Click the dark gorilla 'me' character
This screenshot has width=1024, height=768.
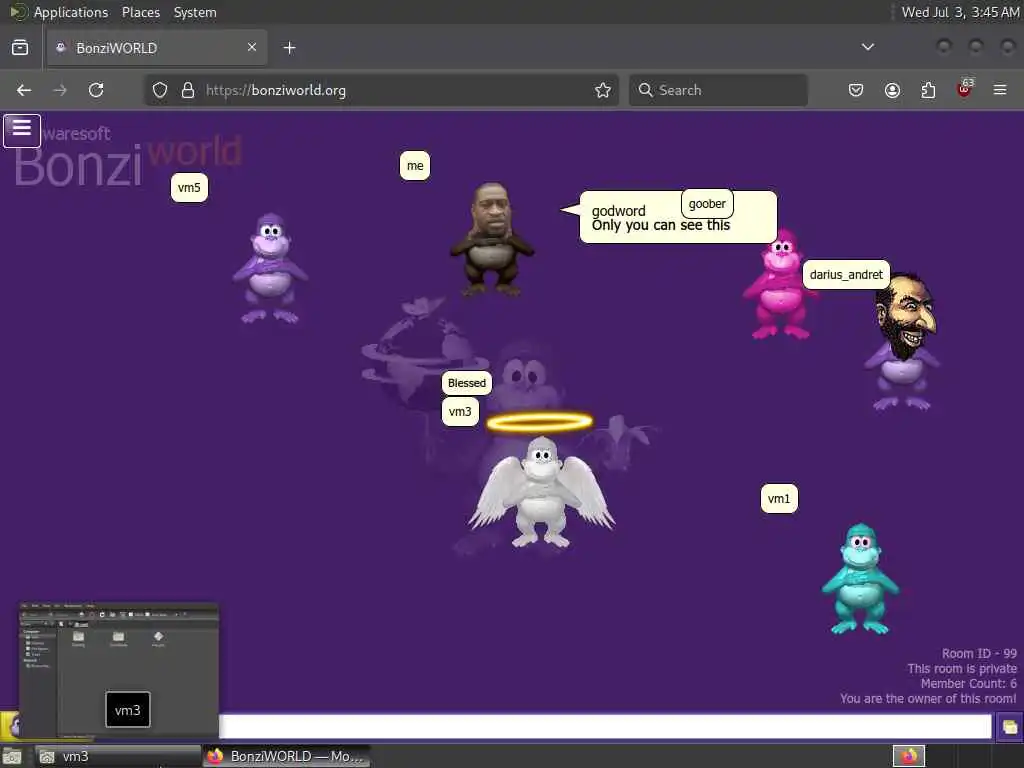pos(492,238)
